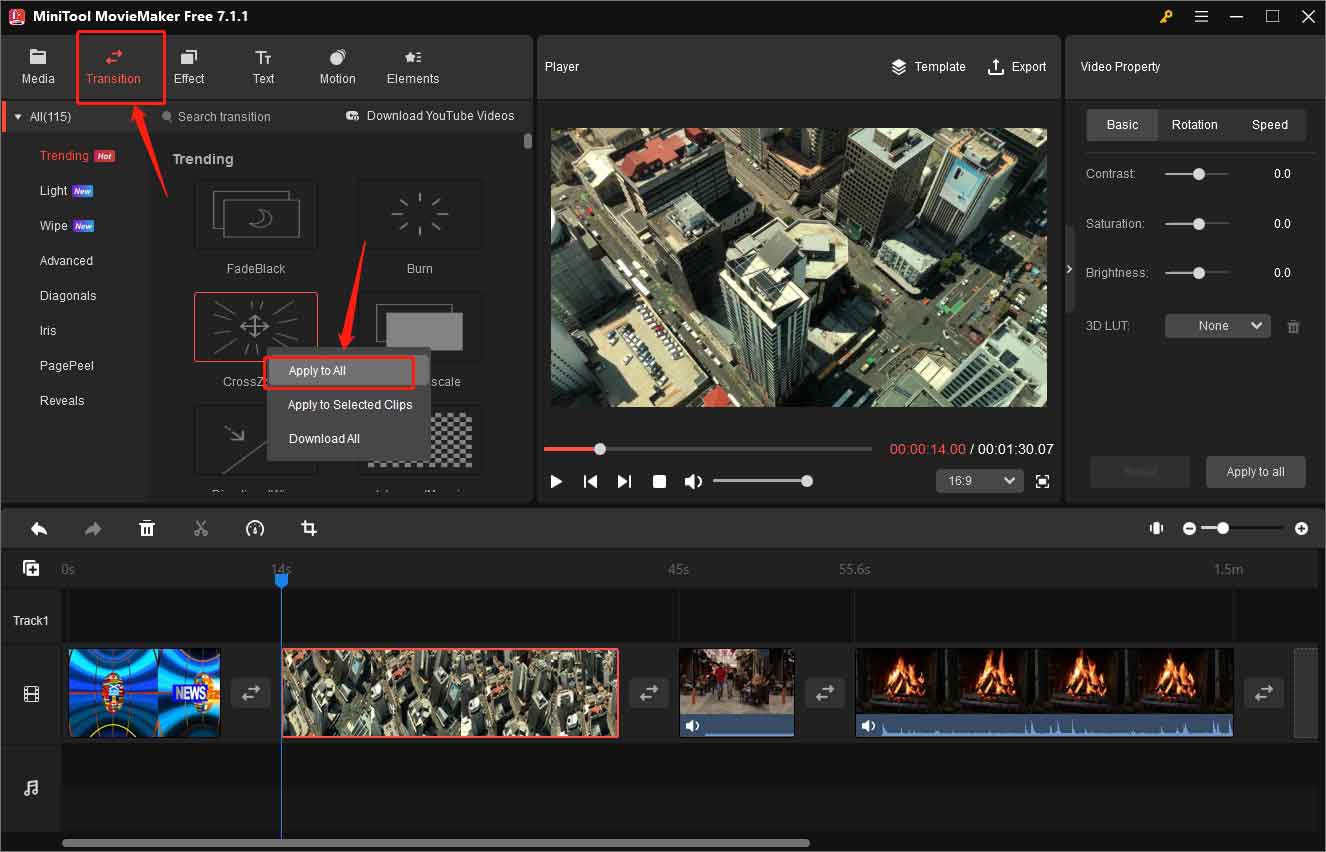Choose Apply to All from context menu
Viewport: 1326px width, 852px height.
(340, 371)
